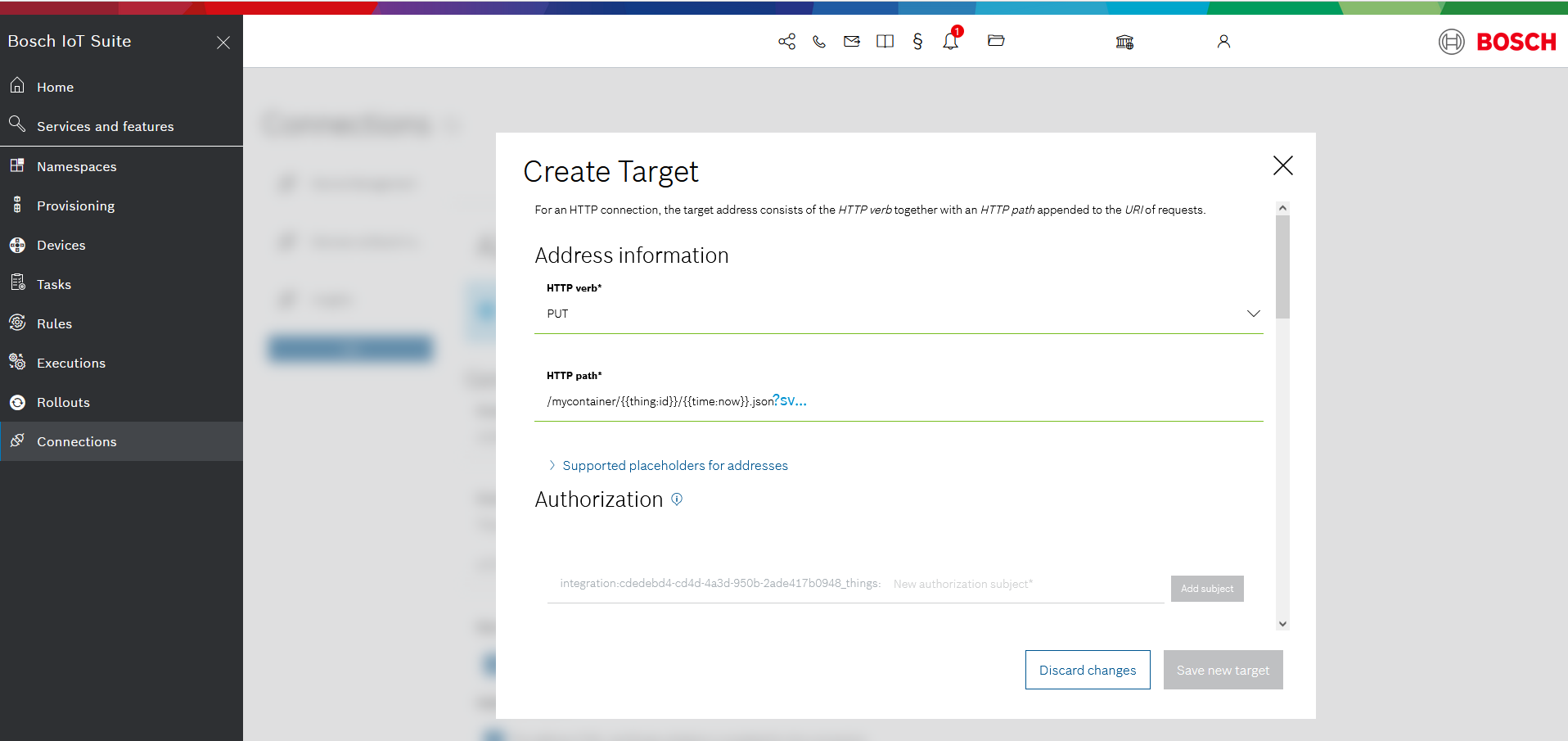Click the Rollouts circular icon
This screenshot has height=741, width=1568.
[x=17, y=402]
